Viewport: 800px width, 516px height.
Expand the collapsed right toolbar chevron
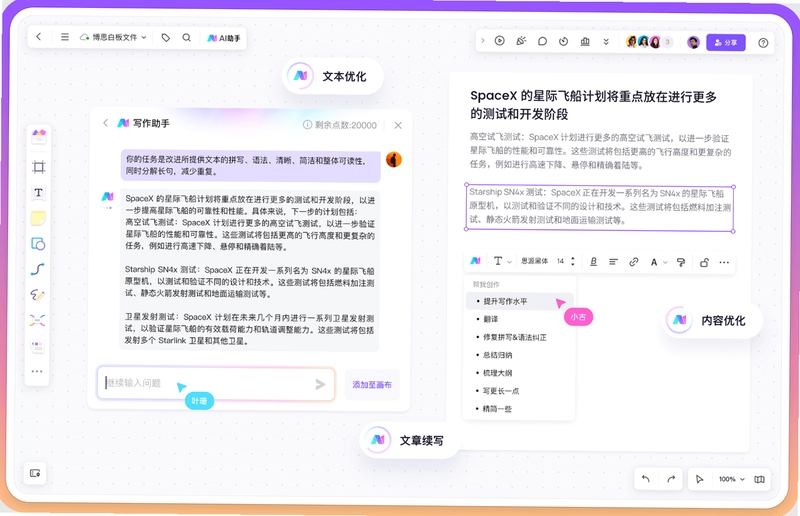(483, 40)
